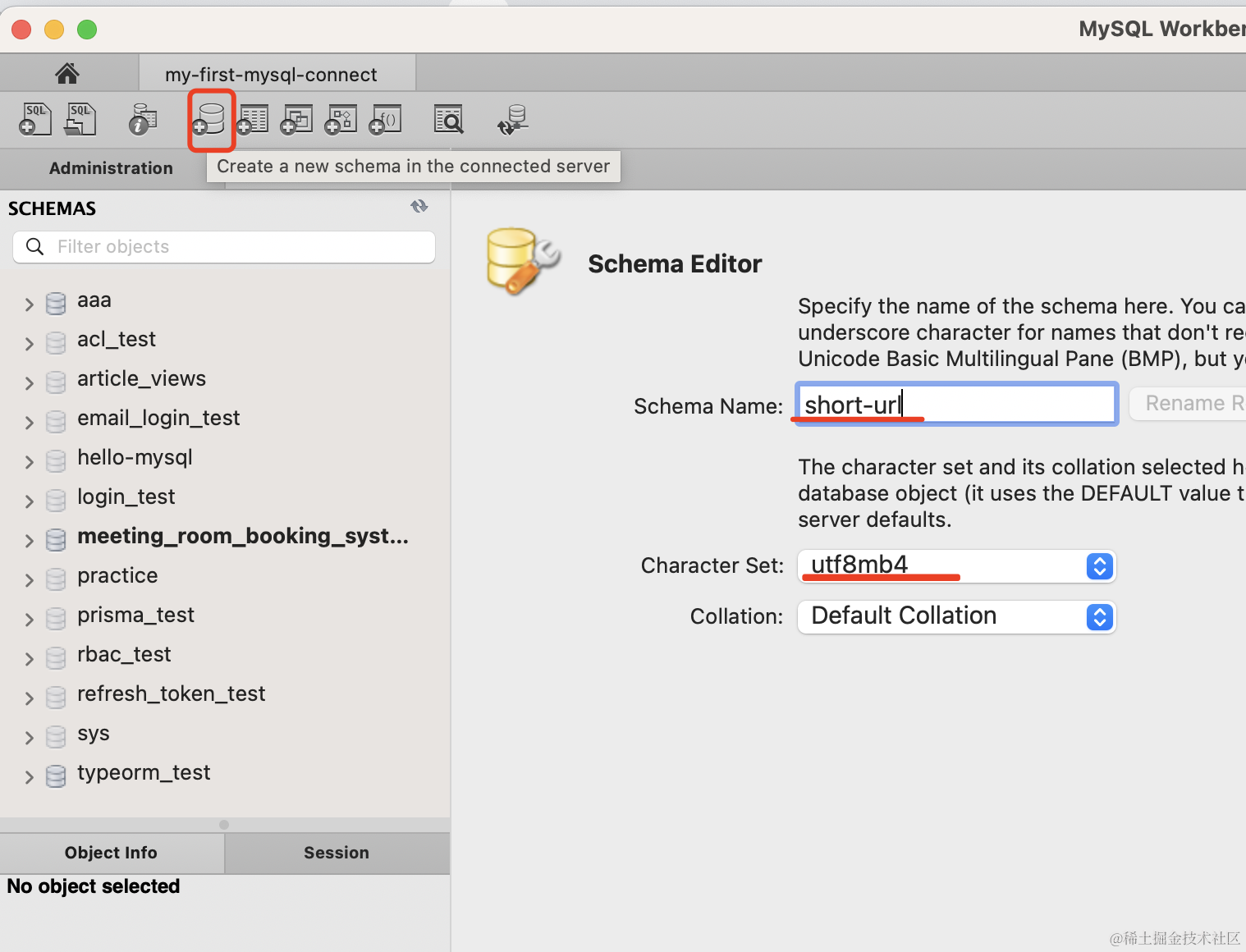1246x952 pixels.
Task: Click the create new table icon
Action: click(x=253, y=120)
